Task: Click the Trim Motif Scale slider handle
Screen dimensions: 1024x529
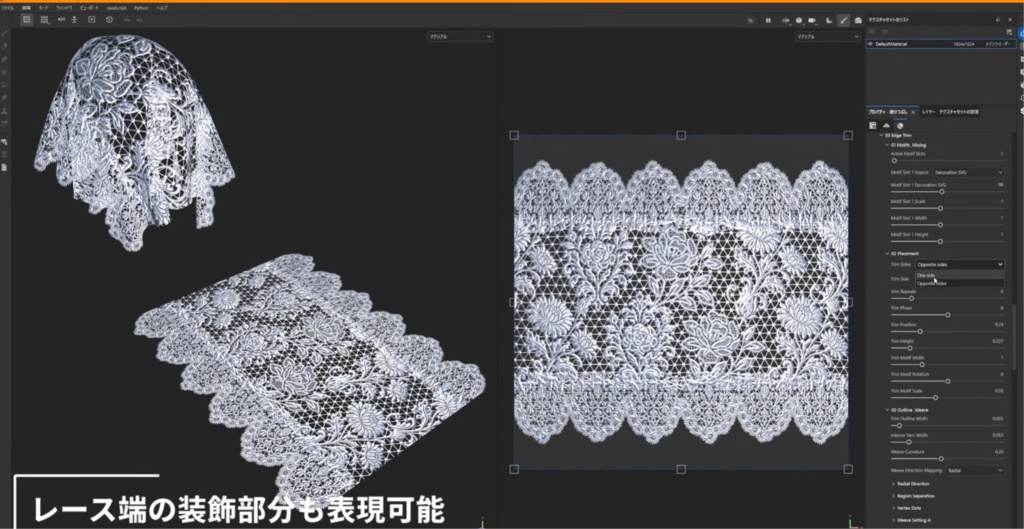Action: pyautogui.click(x=935, y=398)
